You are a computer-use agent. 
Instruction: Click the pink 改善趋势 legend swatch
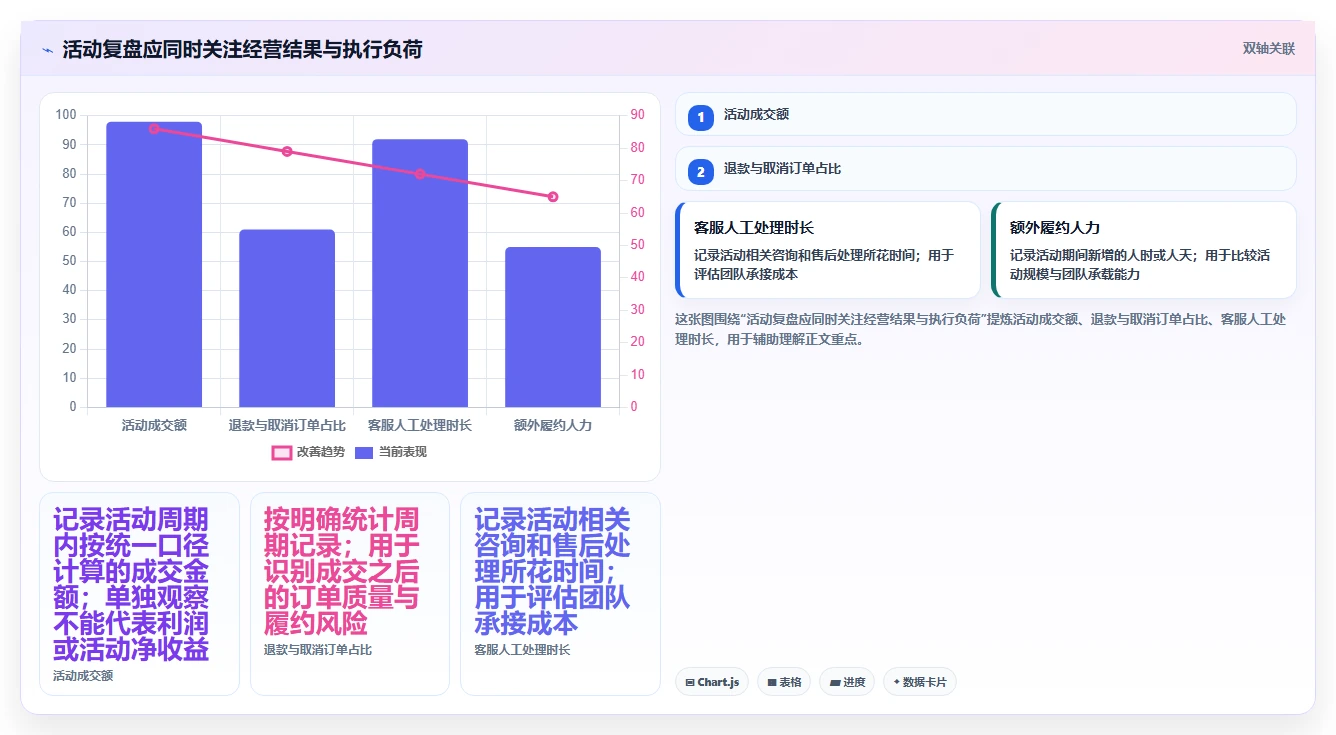coord(282,453)
